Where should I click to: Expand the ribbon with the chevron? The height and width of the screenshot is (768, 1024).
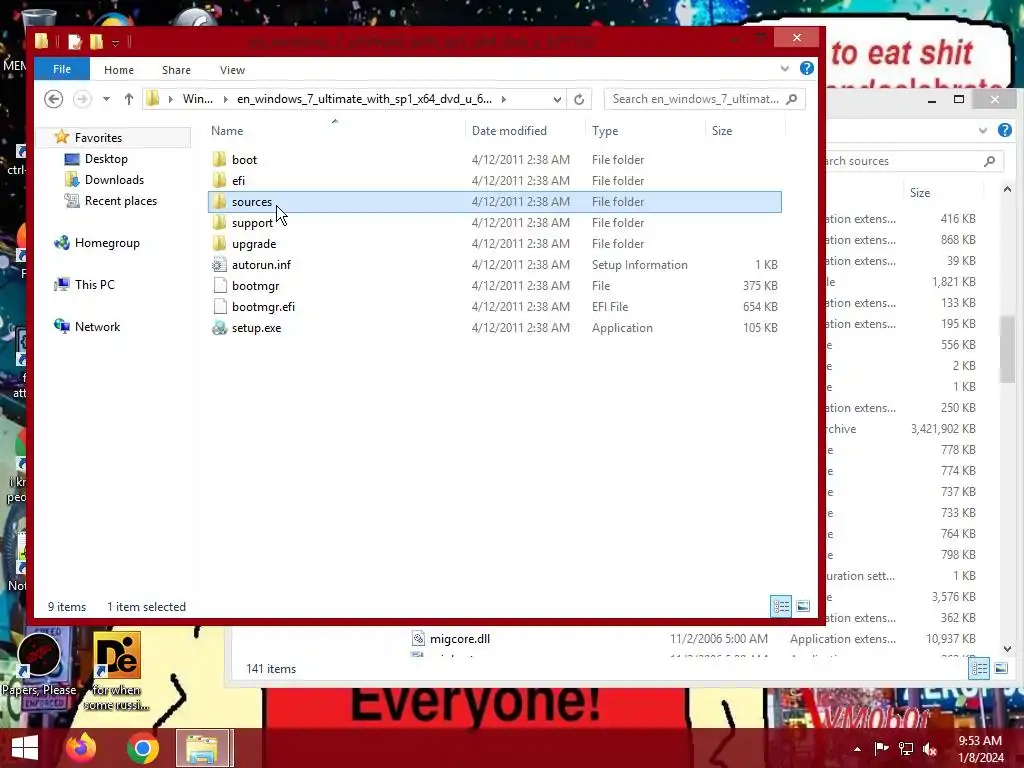784,69
